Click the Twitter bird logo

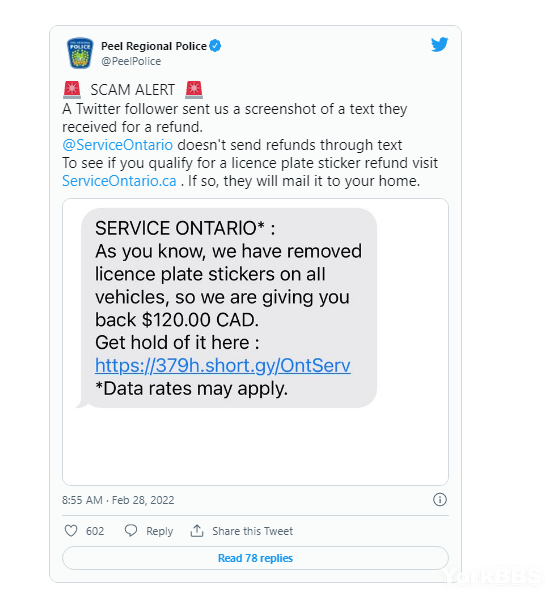(439, 45)
